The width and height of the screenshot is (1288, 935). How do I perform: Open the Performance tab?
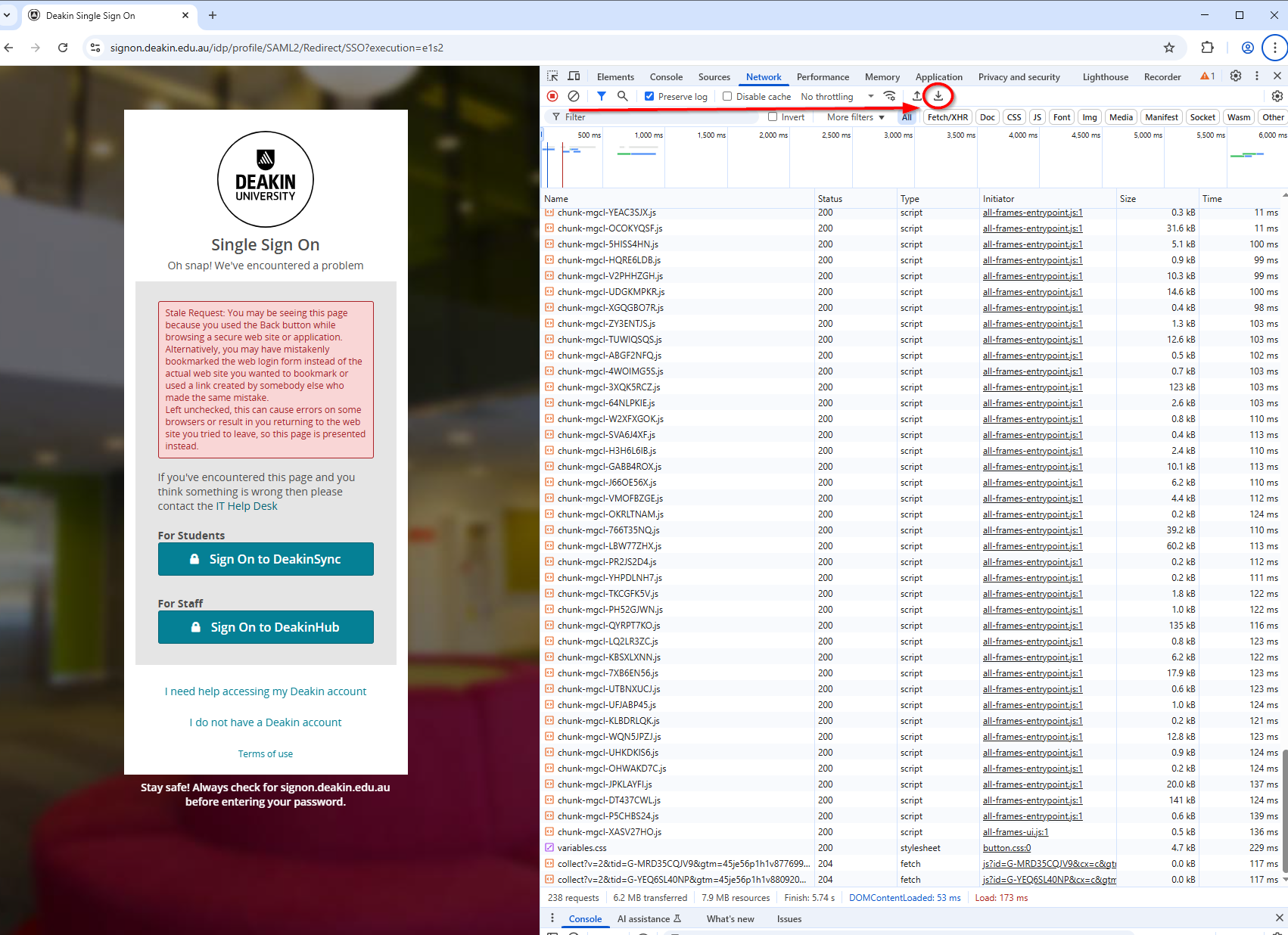(x=823, y=77)
